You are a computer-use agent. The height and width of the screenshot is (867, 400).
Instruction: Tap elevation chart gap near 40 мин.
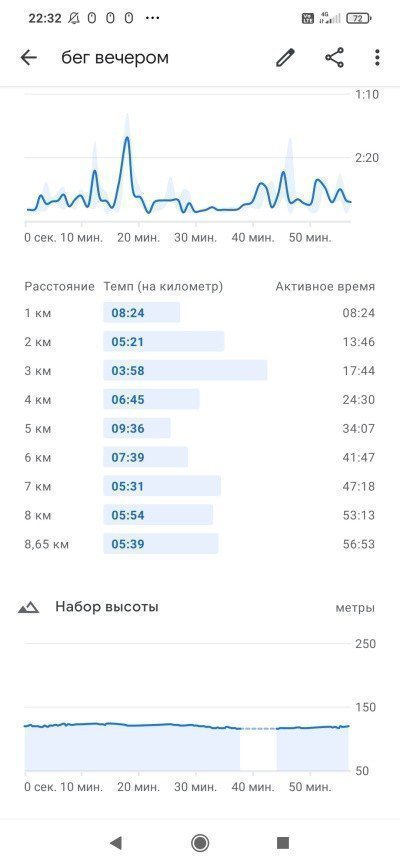coord(258,749)
